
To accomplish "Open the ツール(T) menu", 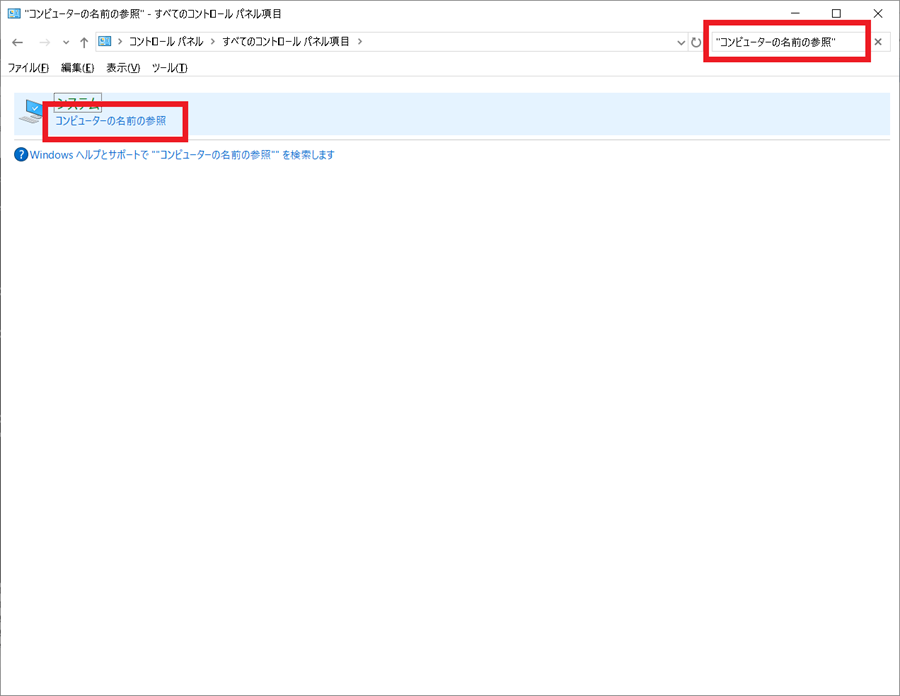I will (169, 68).
